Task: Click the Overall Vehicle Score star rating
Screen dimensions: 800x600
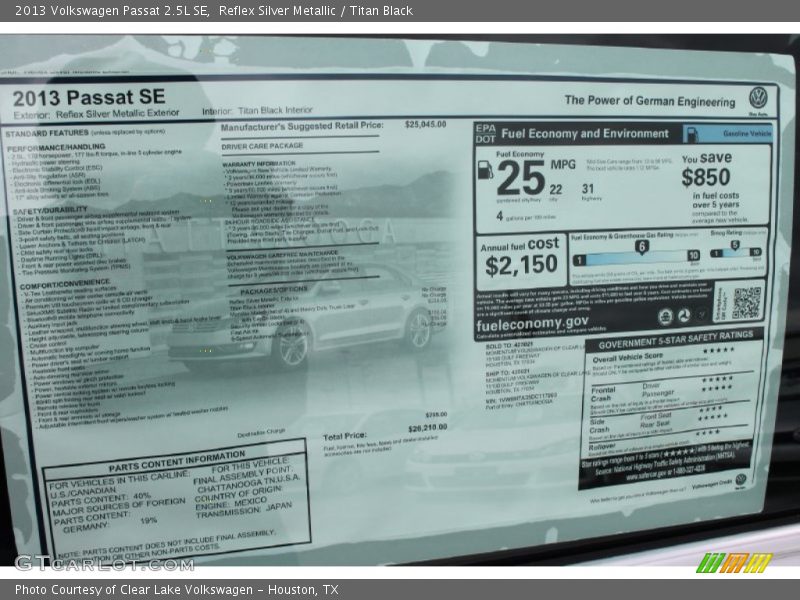Action: coord(718,350)
